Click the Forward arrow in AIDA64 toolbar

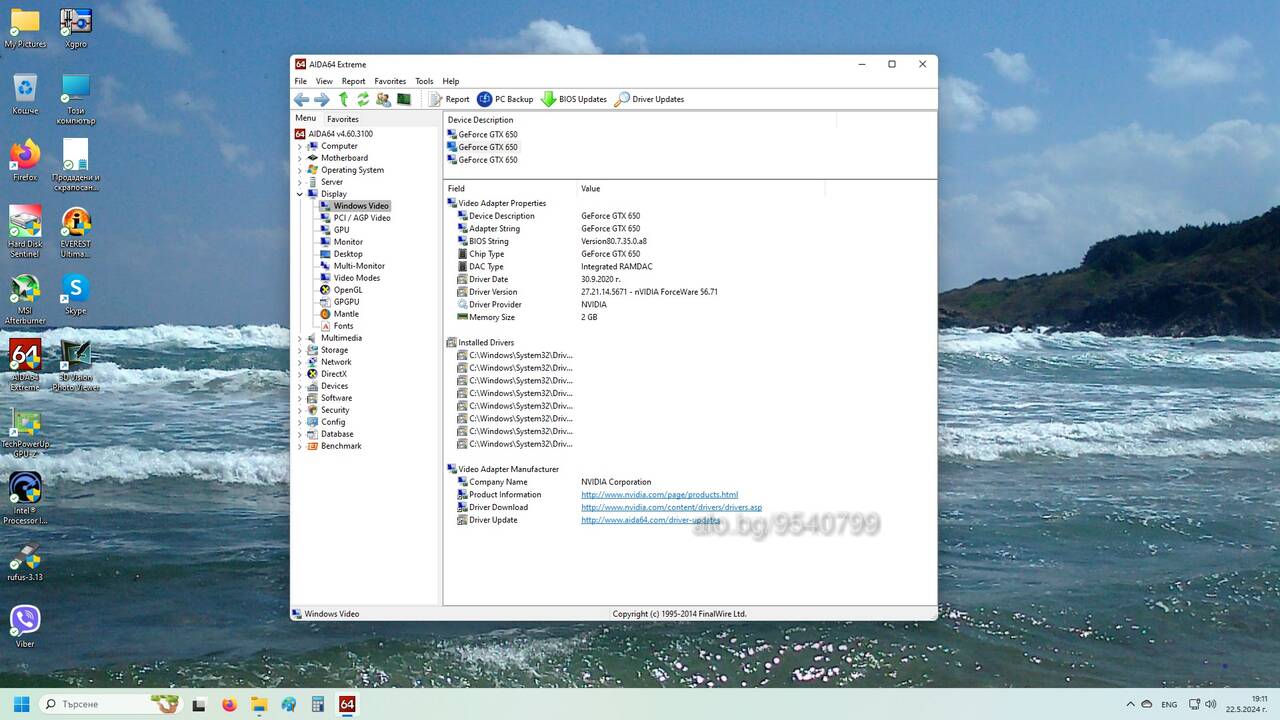click(321, 99)
